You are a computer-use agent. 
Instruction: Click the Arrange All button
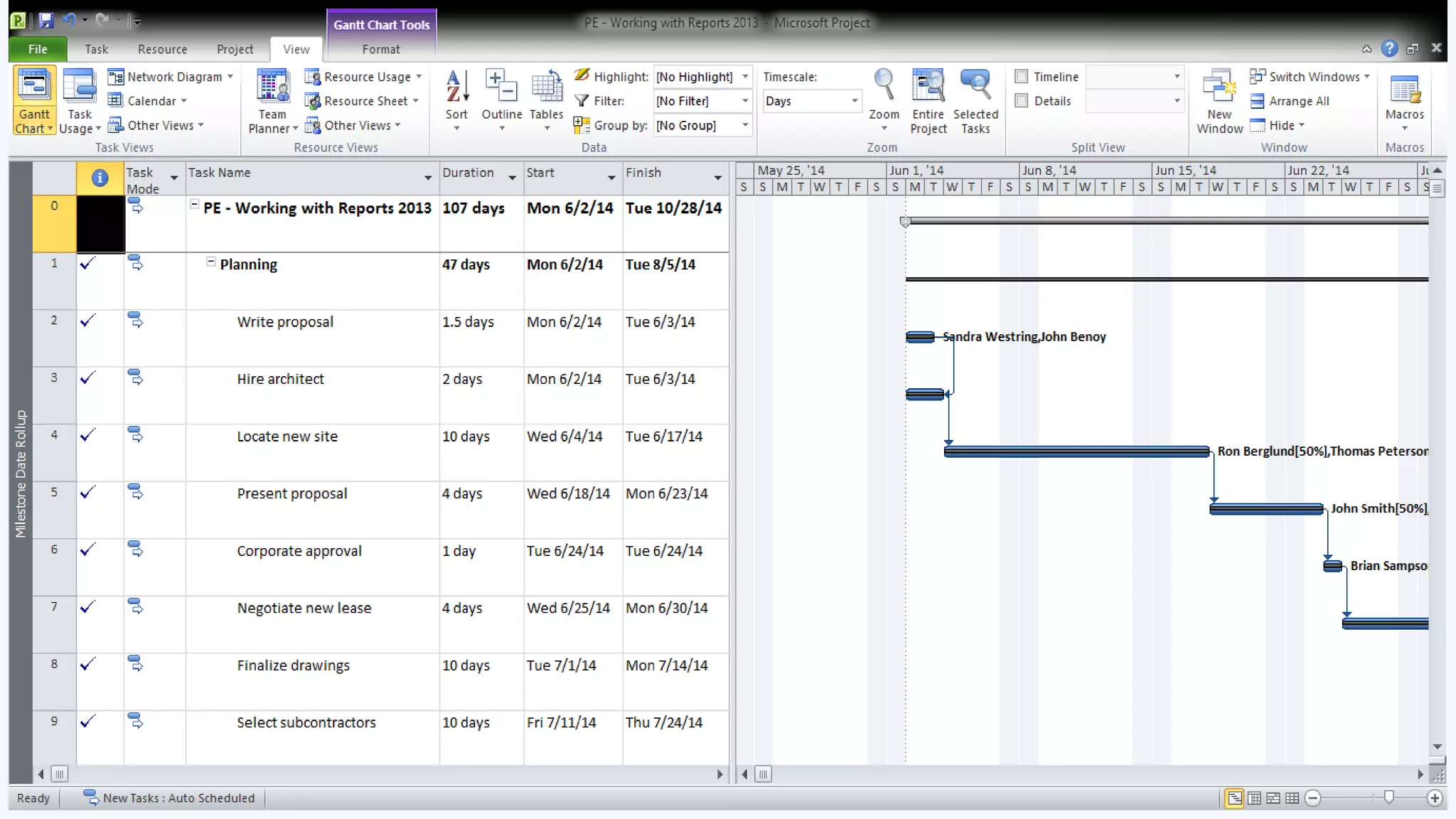[x=1290, y=101]
